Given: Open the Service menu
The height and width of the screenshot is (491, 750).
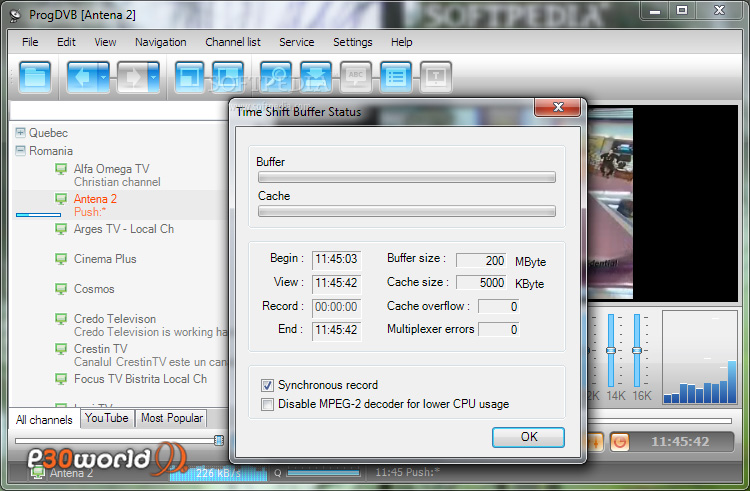Looking at the screenshot, I should pyautogui.click(x=297, y=42).
